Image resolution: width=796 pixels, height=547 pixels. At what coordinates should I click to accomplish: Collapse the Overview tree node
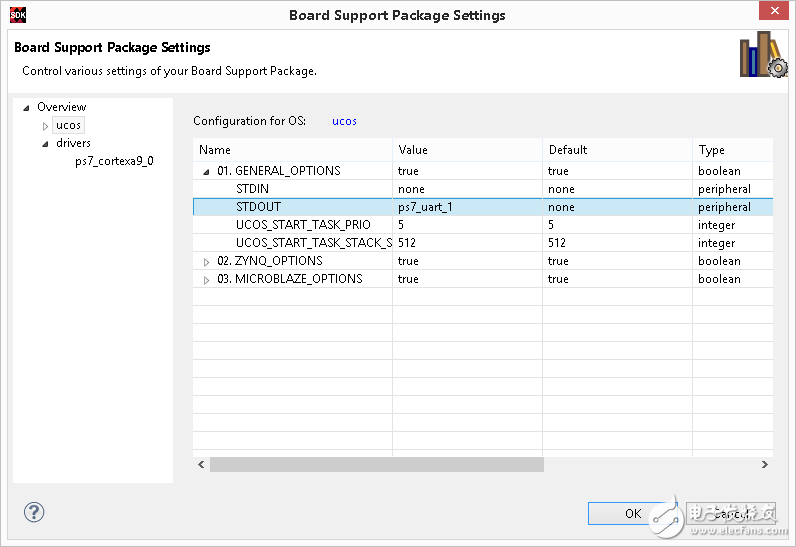pyautogui.click(x=26, y=108)
